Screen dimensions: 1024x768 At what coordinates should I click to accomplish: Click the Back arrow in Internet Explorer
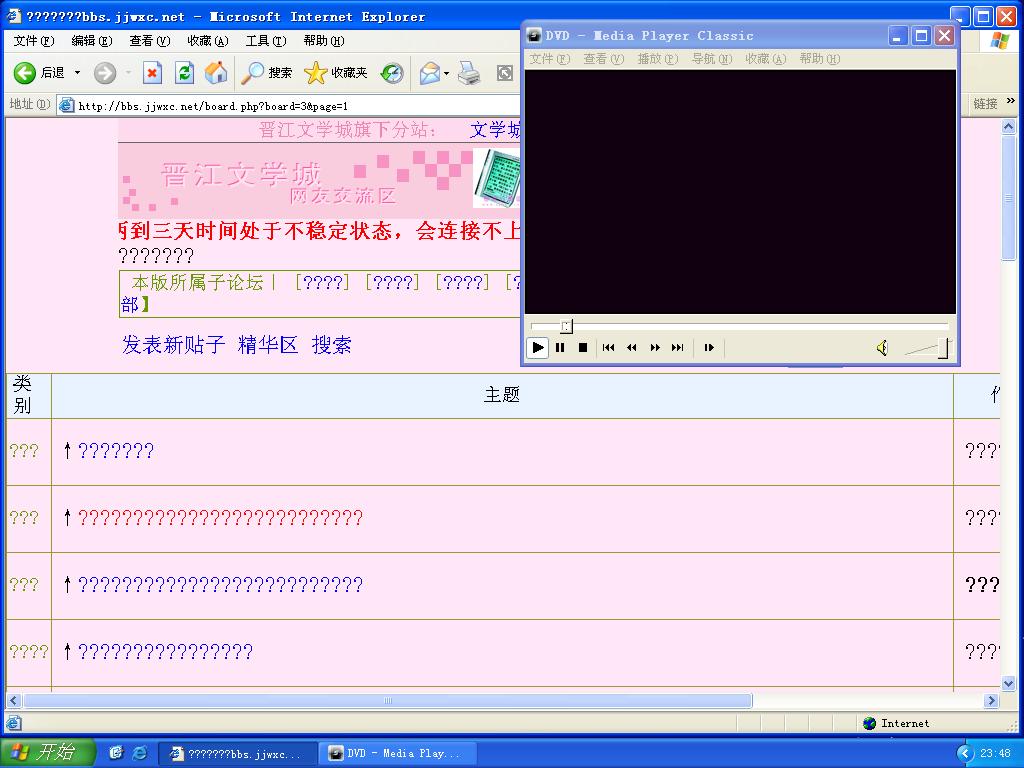pos(25,72)
